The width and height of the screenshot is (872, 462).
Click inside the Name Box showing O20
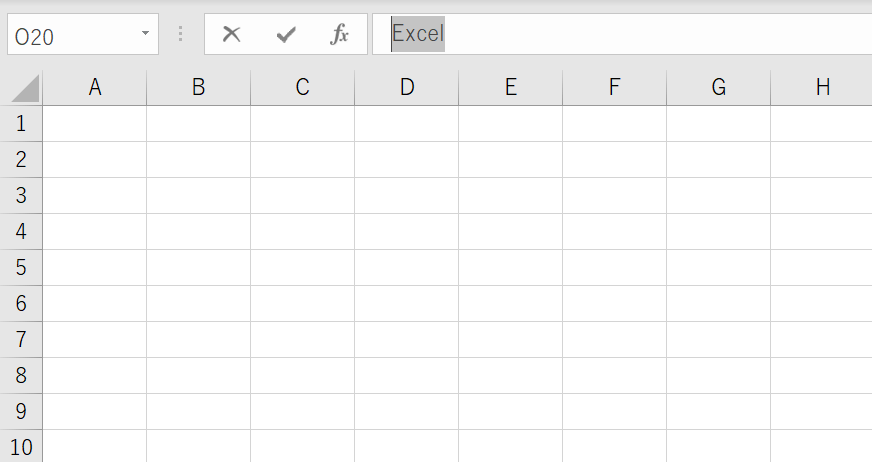point(70,35)
